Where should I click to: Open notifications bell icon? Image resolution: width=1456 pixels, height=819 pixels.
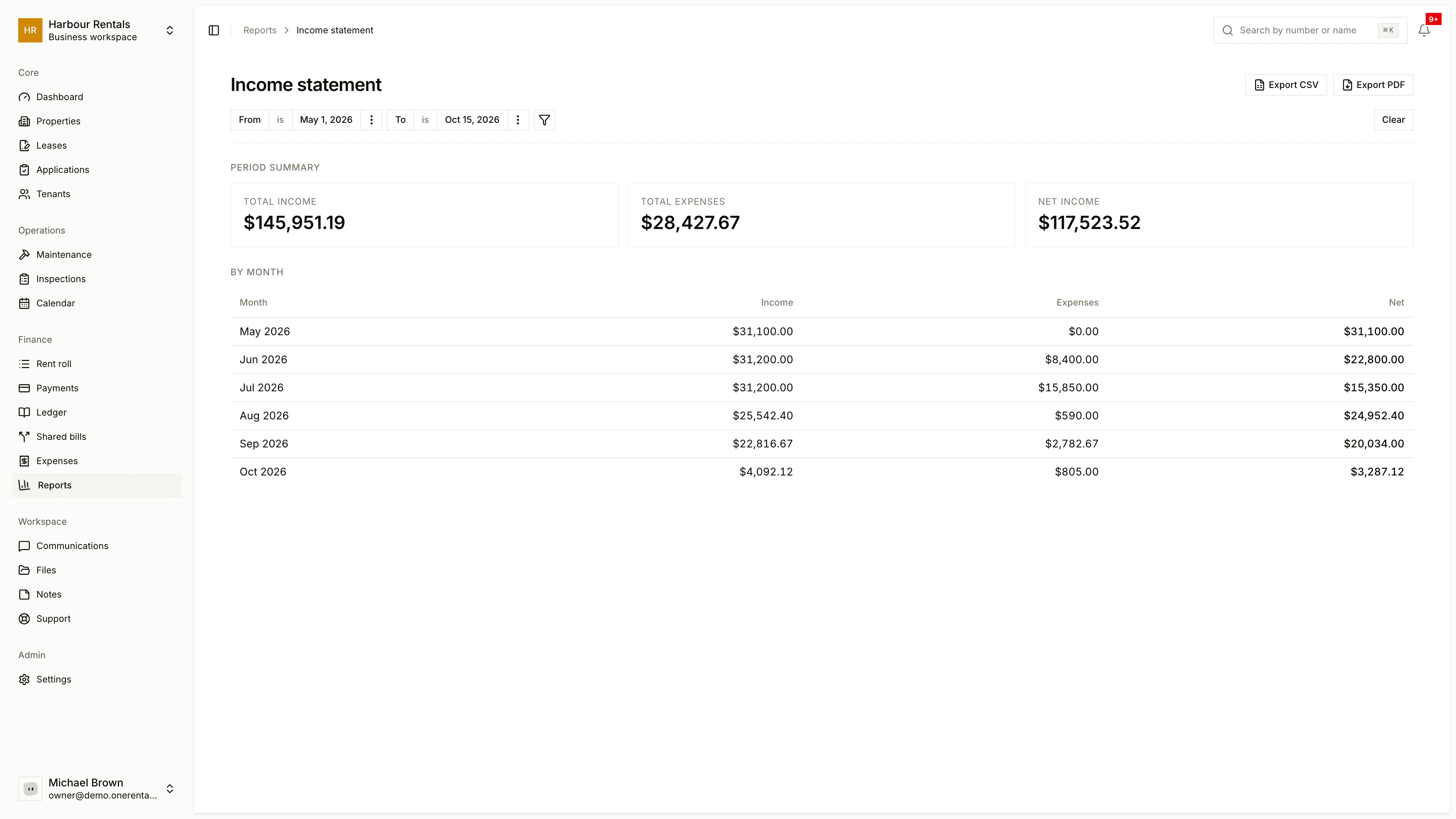(1424, 30)
